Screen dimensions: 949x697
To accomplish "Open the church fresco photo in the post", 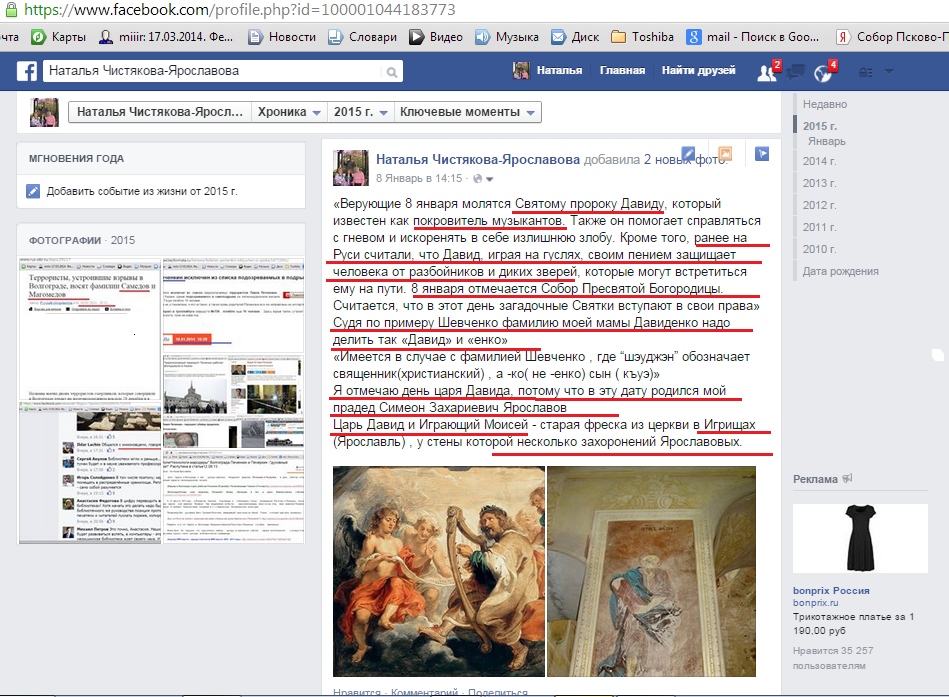I will coord(651,571).
